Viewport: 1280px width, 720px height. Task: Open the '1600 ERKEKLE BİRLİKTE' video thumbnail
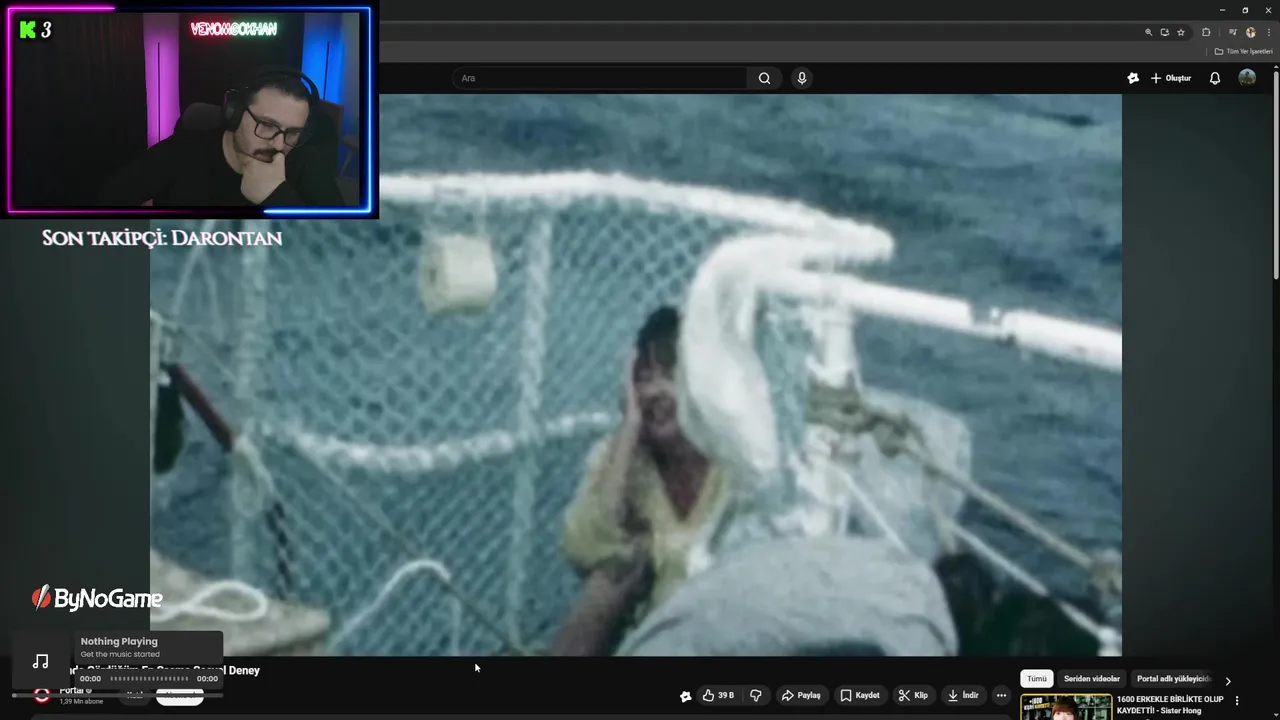(1065, 707)
